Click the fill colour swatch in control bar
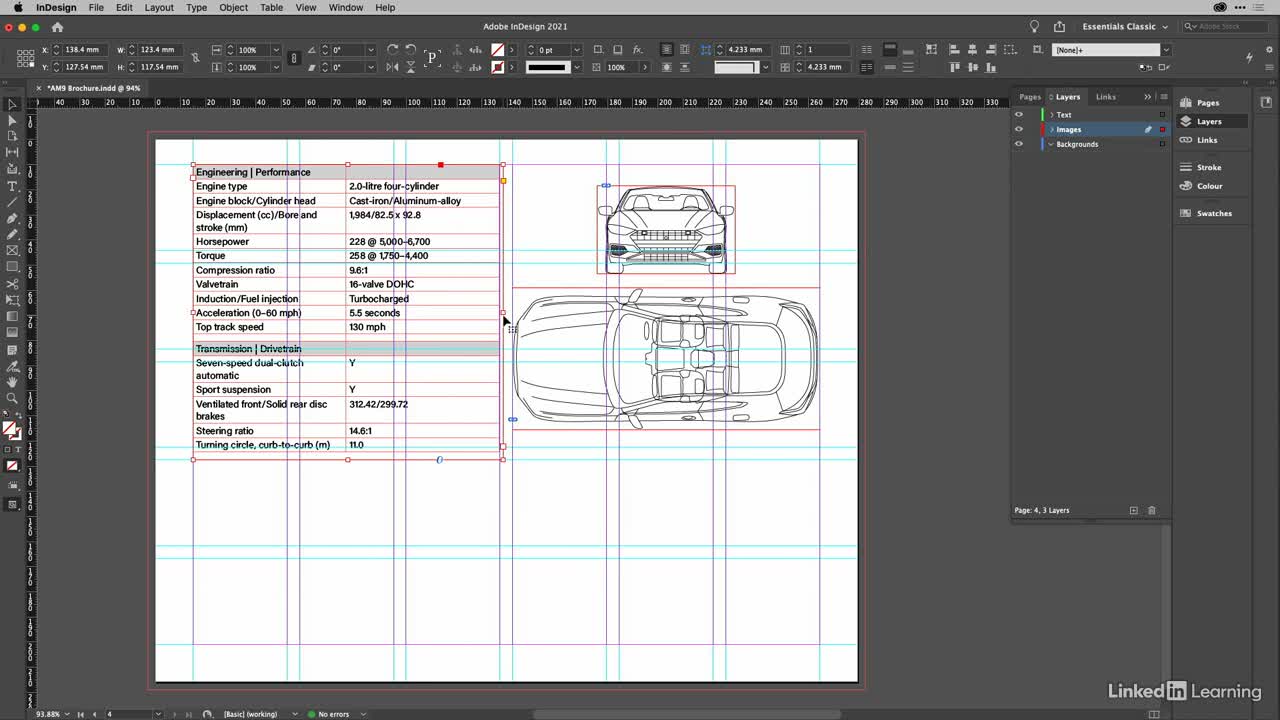Image resolution: width=1280 pixels, height=720 pixels. point(498,50)
